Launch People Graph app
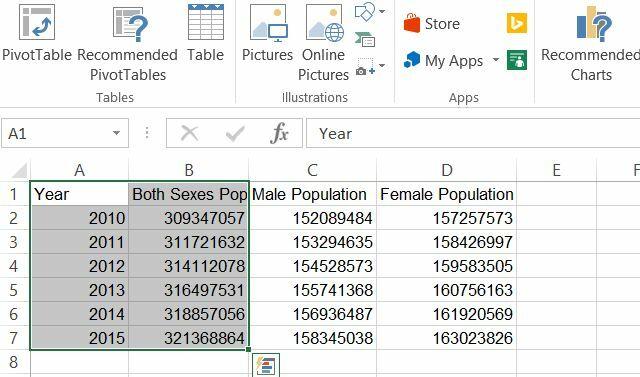640x377 pixels. point(517,60)
